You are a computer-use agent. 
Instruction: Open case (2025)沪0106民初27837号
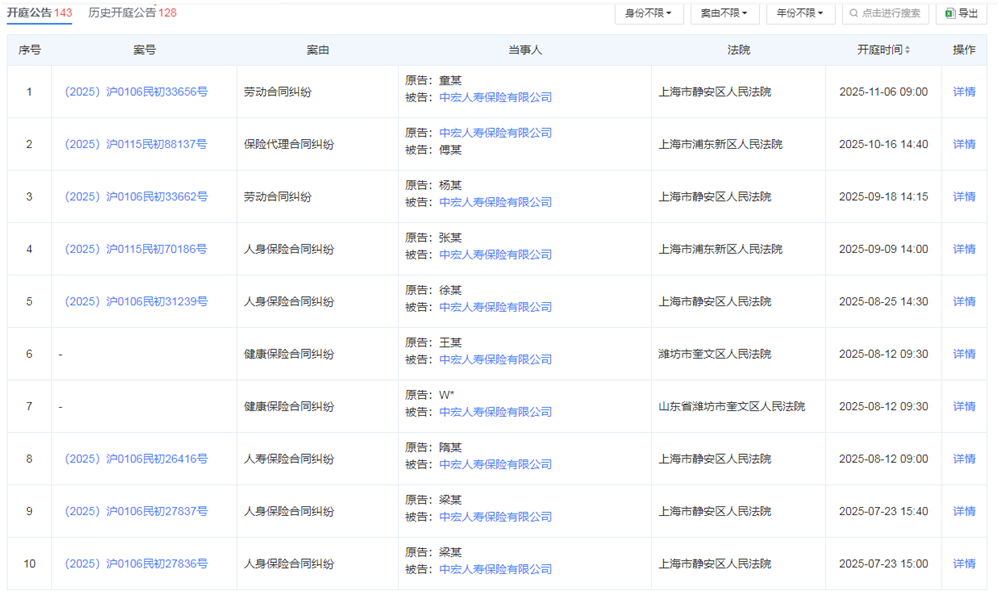tap(136, 511)
